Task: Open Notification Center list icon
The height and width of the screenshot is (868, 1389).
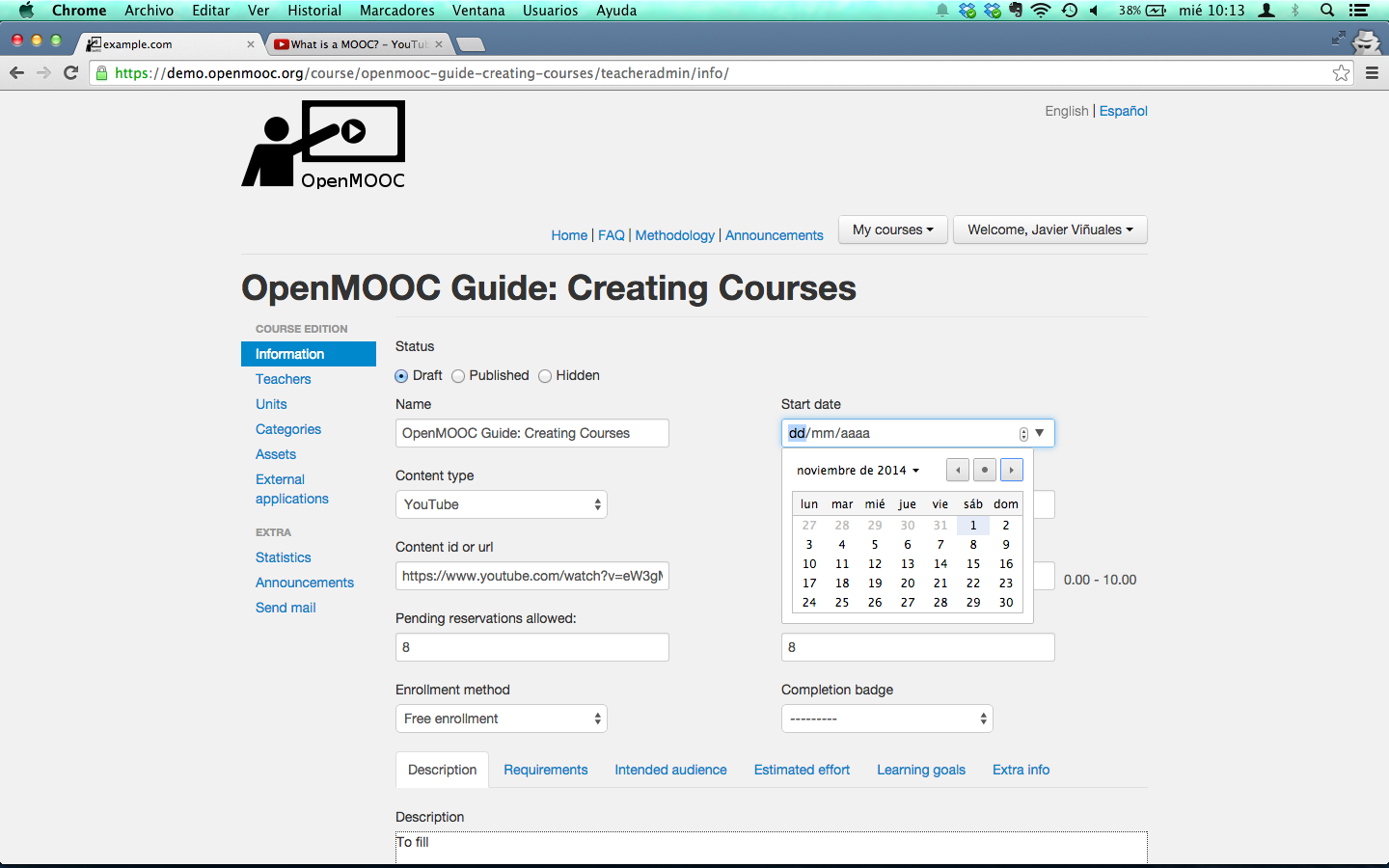Action: 1359,11
